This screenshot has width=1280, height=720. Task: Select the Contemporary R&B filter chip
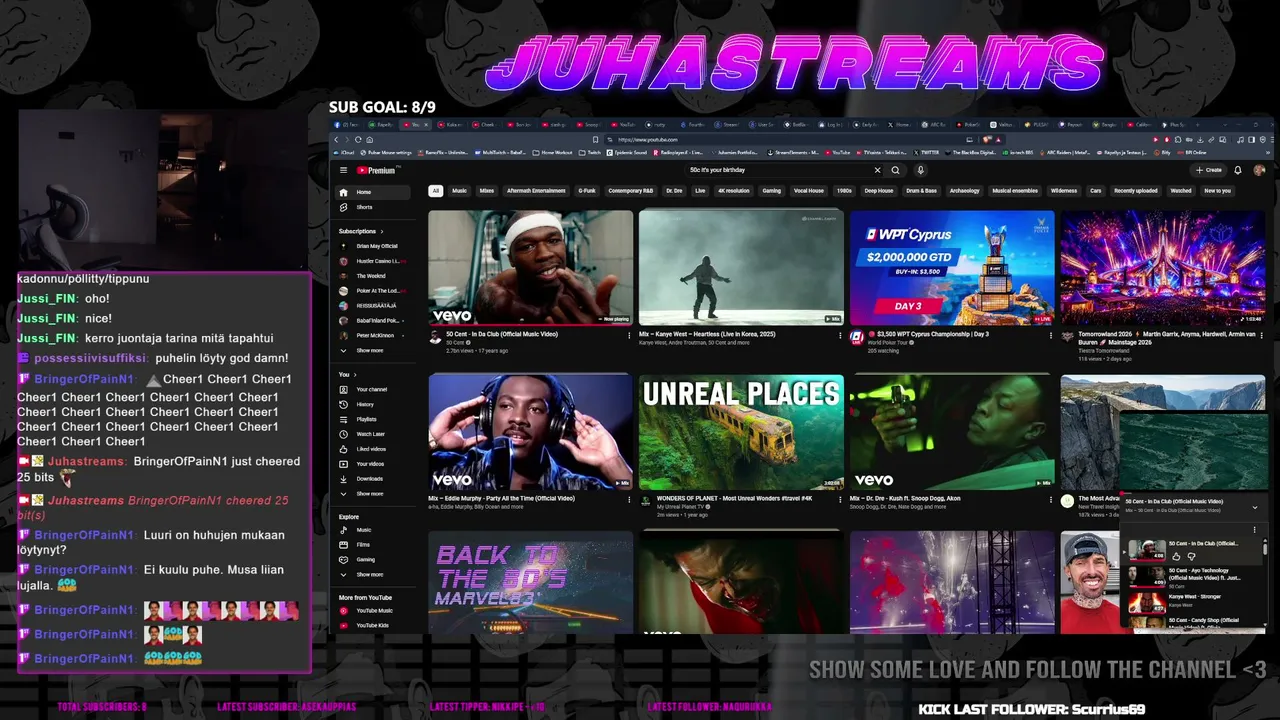[x=630, y=191]
